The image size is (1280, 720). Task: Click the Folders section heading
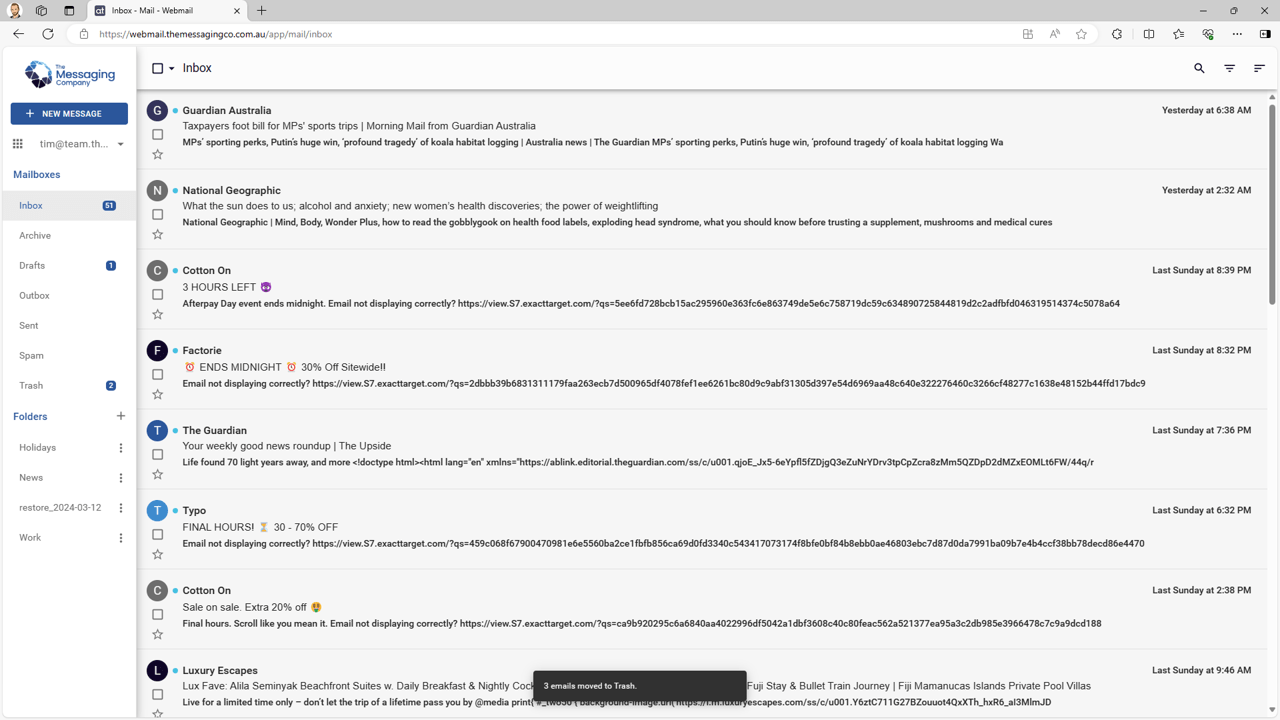point(30,416)
